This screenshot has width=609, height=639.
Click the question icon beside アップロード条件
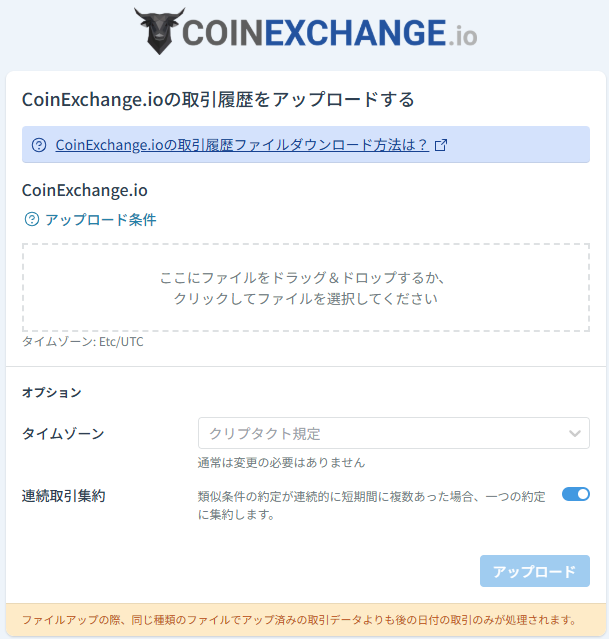pos(32,219)
